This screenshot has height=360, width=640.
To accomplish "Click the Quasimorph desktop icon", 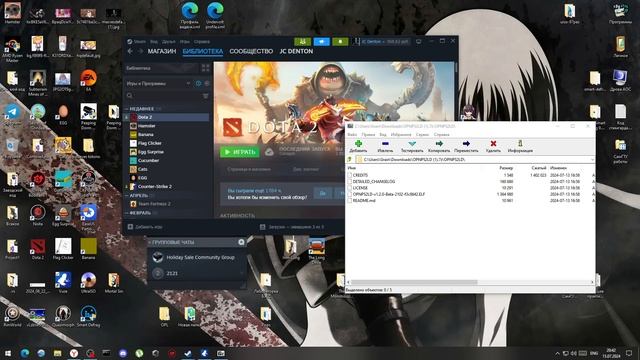I will [x=63, y=316].
